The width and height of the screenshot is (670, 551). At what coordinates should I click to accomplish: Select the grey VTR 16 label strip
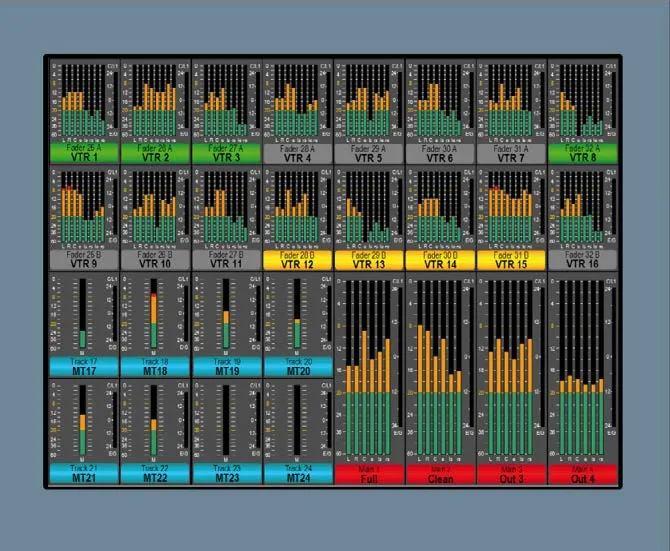tap(582, 260)
